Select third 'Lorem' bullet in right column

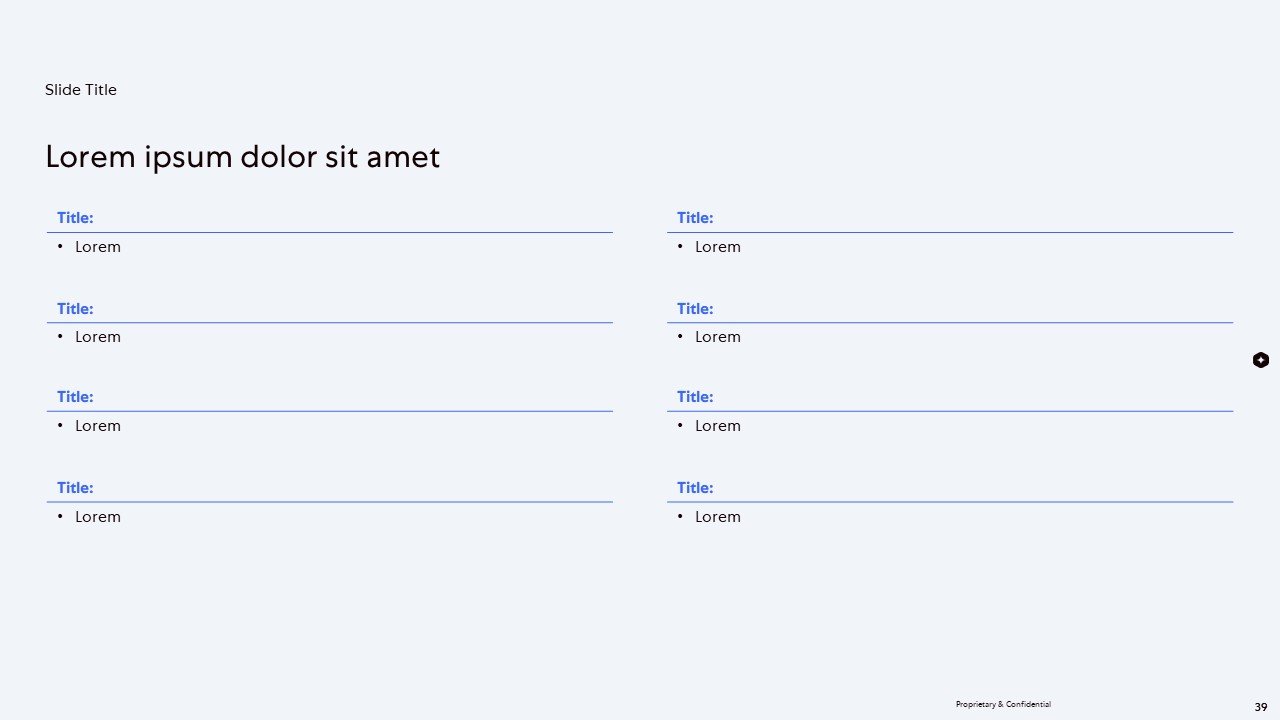click(718, 426)
